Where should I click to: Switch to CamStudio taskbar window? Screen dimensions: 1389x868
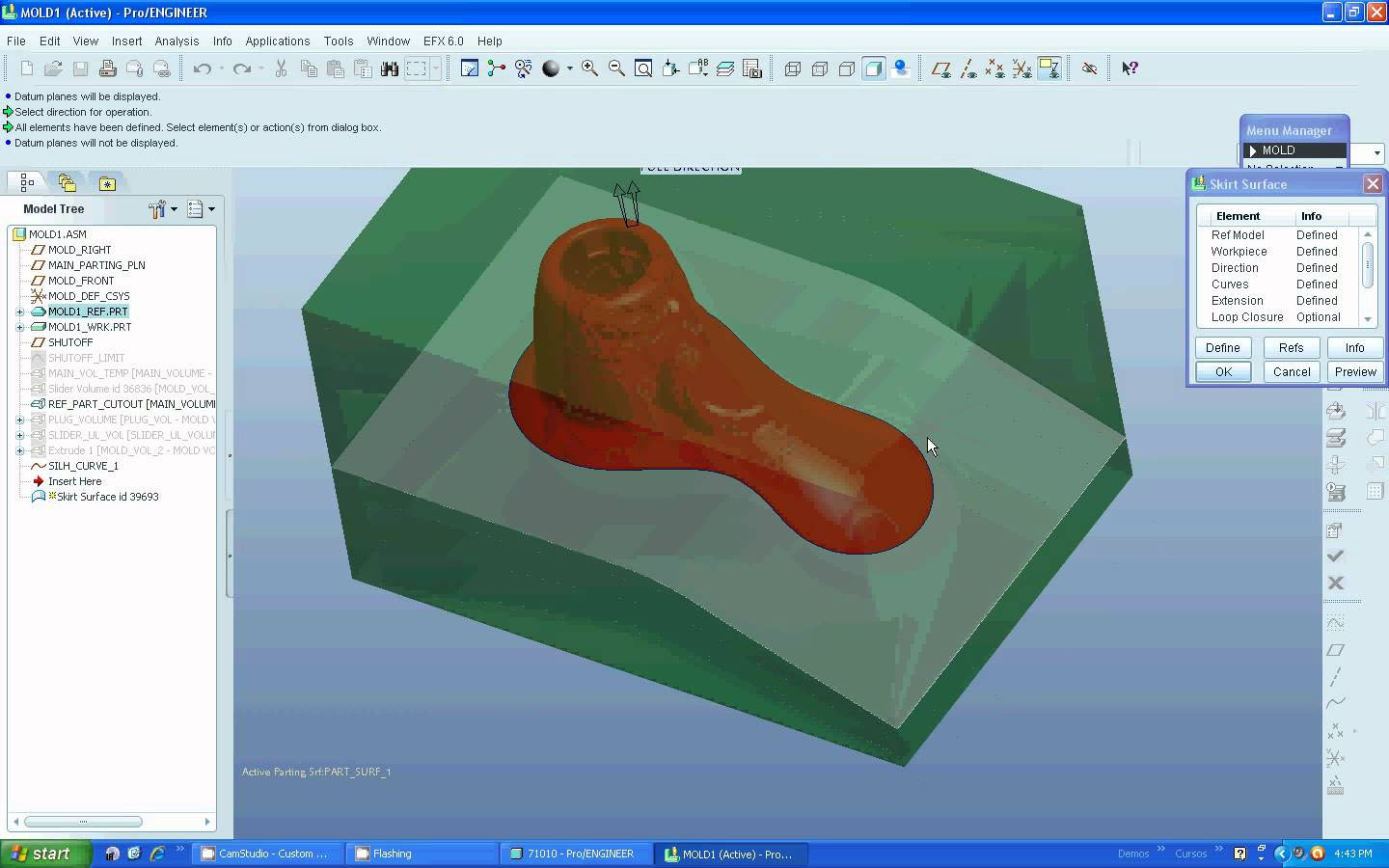click(265, 854)
